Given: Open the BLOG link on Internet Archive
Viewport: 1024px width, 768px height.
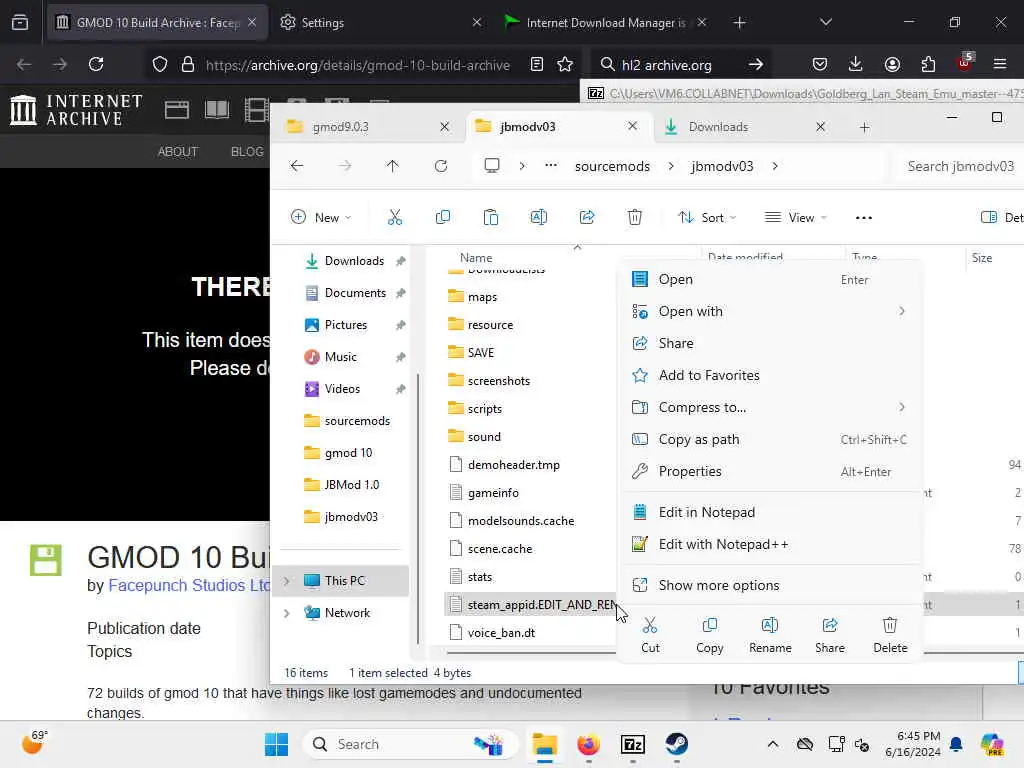Looking at the screenshot, I should (247, 152).
